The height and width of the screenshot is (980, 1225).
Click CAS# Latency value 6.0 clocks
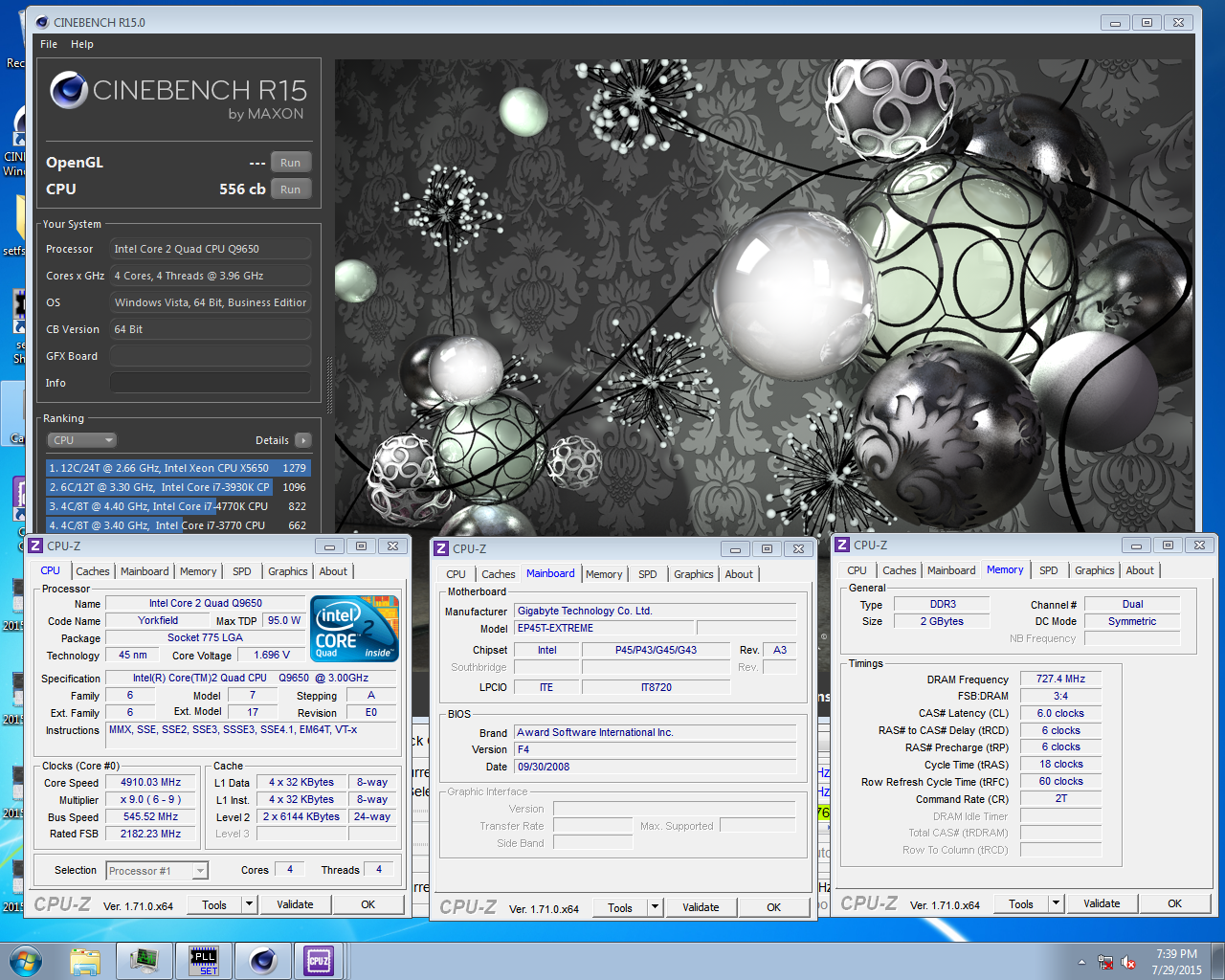tap(1060, 713)
